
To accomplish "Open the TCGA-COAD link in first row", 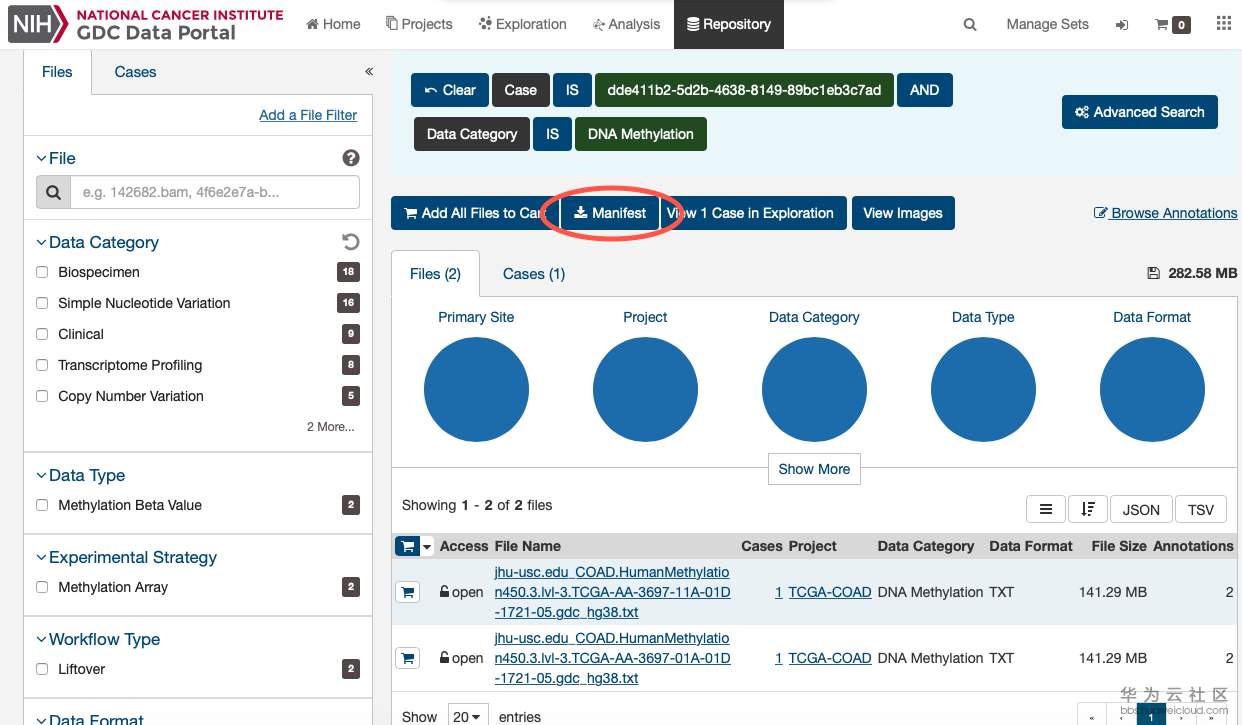I will (830, 592).
